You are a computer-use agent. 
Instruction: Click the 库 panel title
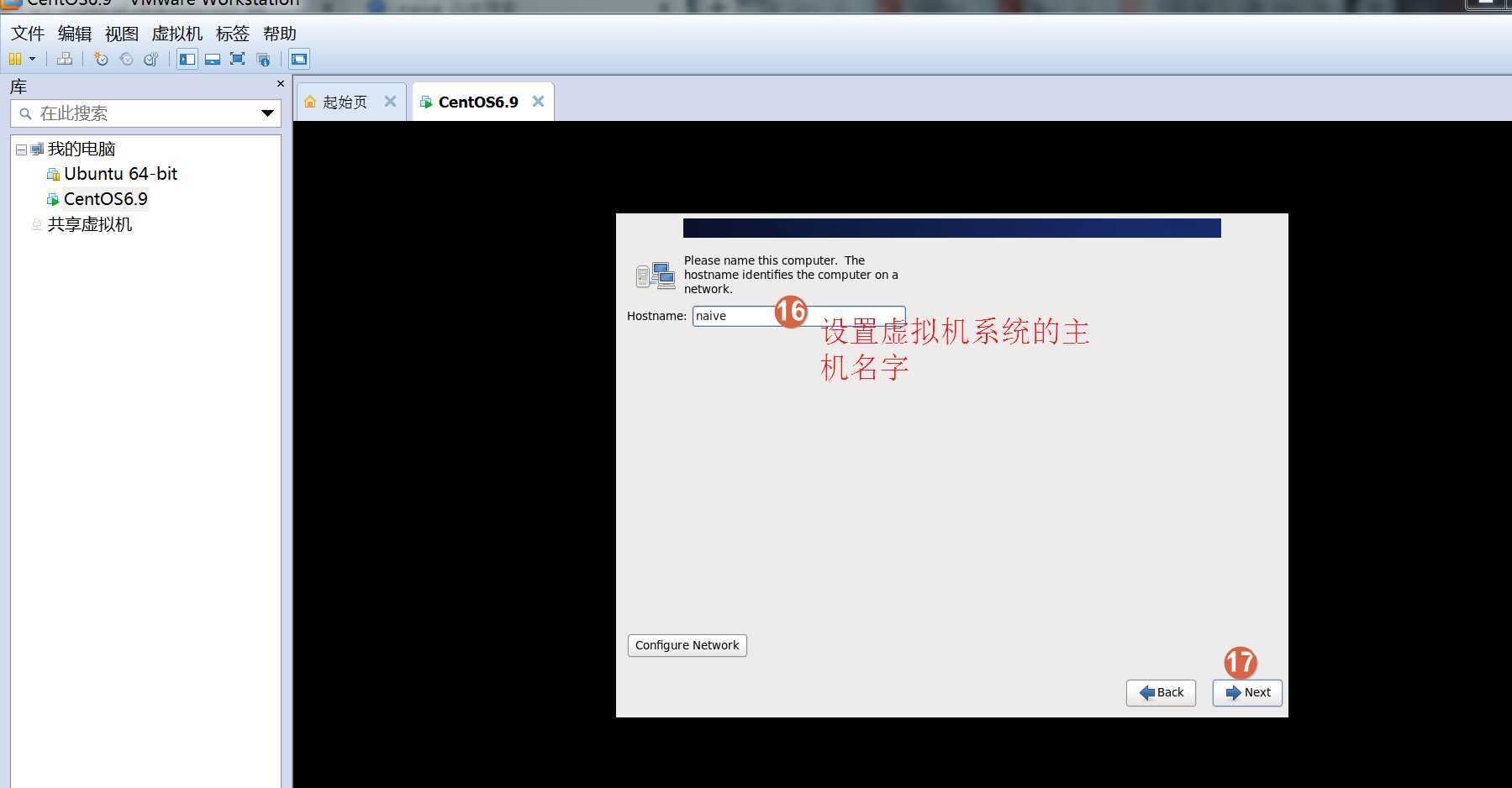point(18,87)
